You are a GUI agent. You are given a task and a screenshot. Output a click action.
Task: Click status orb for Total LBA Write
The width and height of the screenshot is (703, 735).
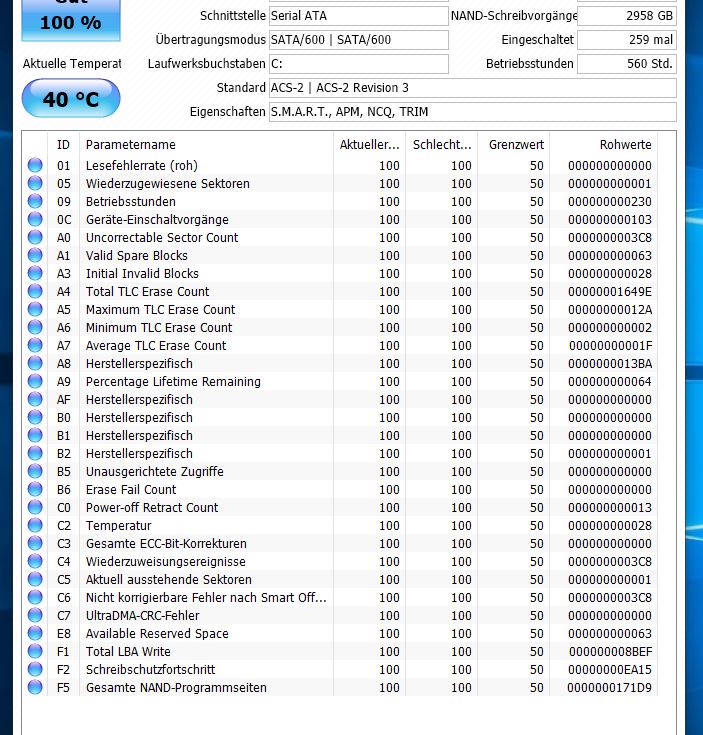(x=35, y=651)
